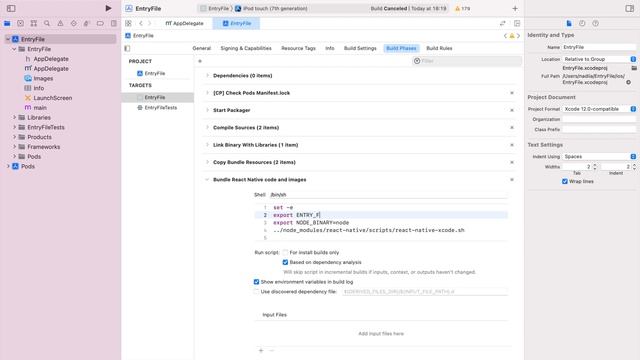Open the Report navigator icon

click(113, 23)
